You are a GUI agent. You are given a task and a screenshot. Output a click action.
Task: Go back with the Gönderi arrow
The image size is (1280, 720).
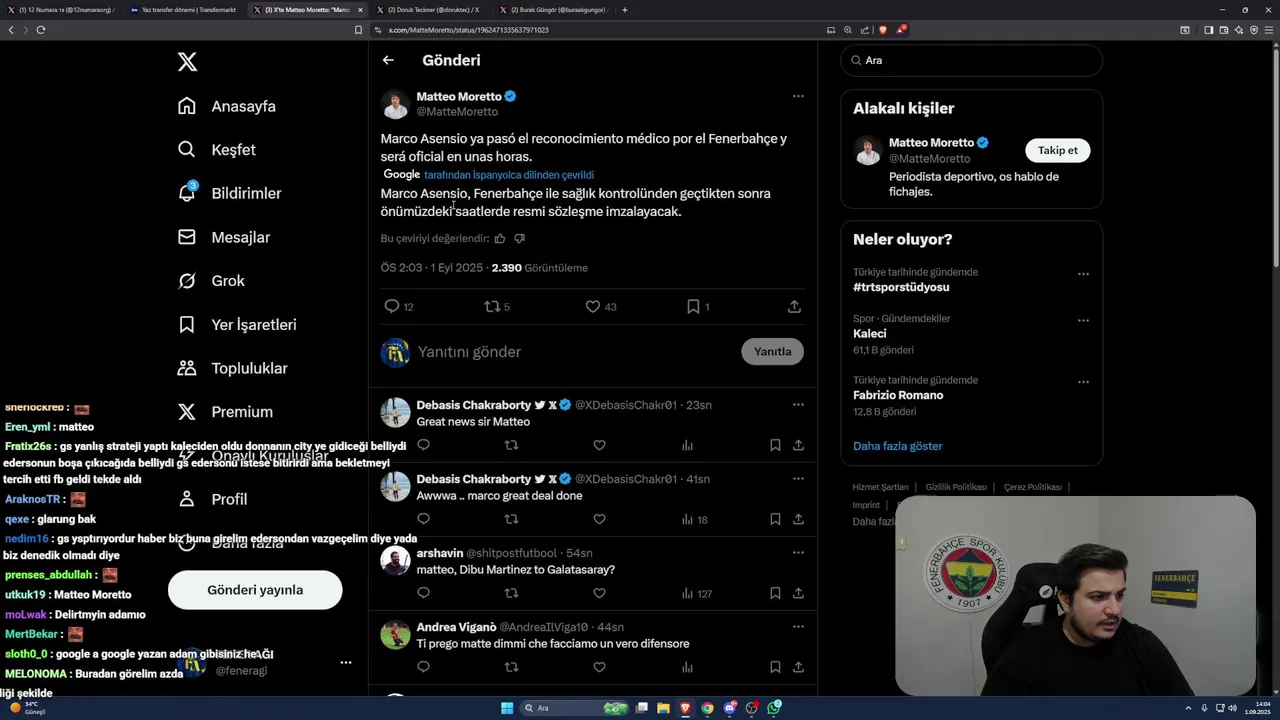tap(388, 60)
